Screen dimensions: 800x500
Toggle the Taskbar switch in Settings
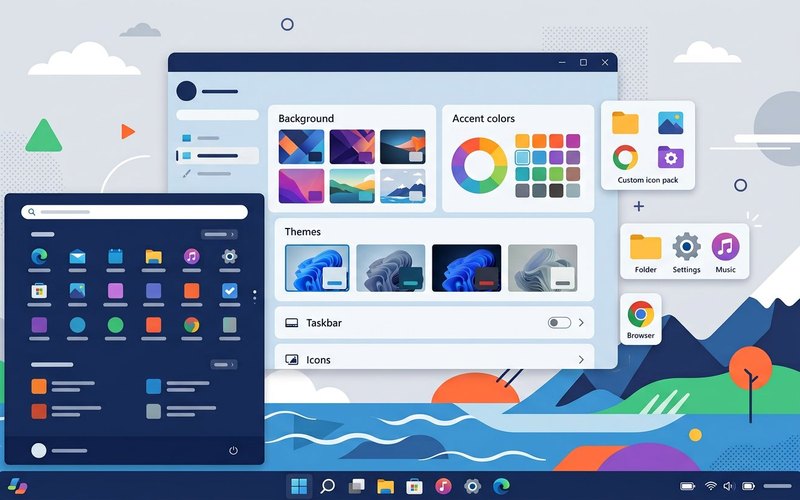559,322
